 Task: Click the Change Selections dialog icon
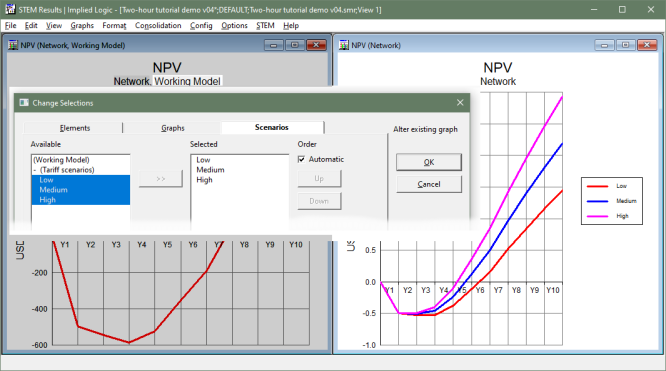(x=24, y=103)
